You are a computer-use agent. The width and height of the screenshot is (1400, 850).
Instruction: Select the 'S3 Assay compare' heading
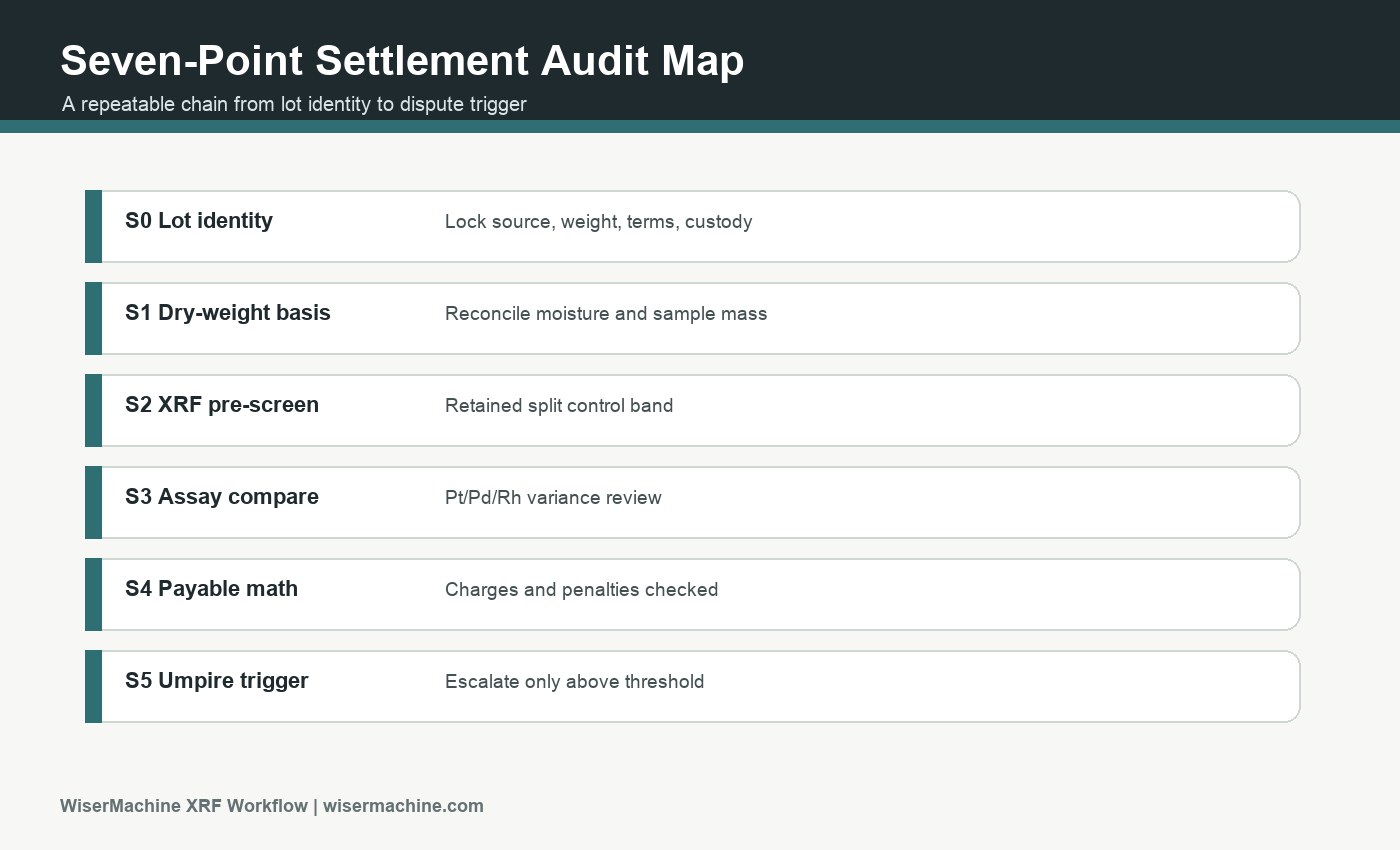tap(222, 497)
